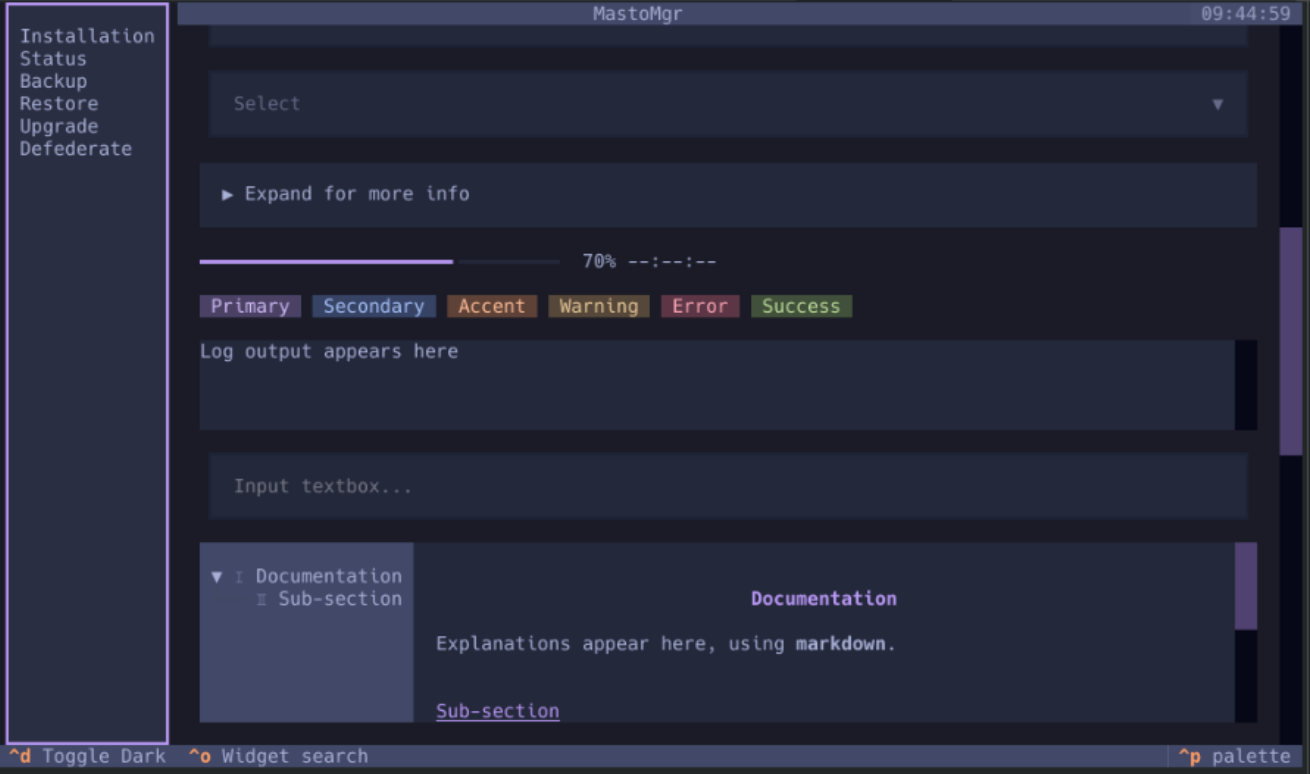
Task: Click the Accent color label
Action: click(x=491, y=307)
